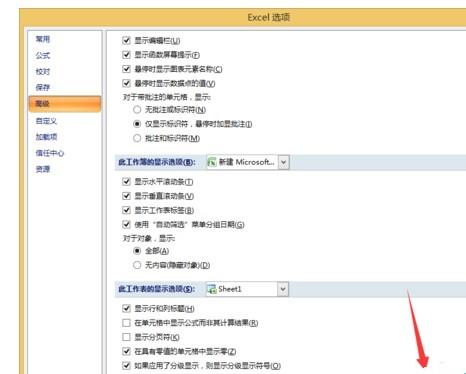Toggle 显示函数屏幕提示(F) checkbox
Screen dimensions: 466x374
(x=126, y=55)
